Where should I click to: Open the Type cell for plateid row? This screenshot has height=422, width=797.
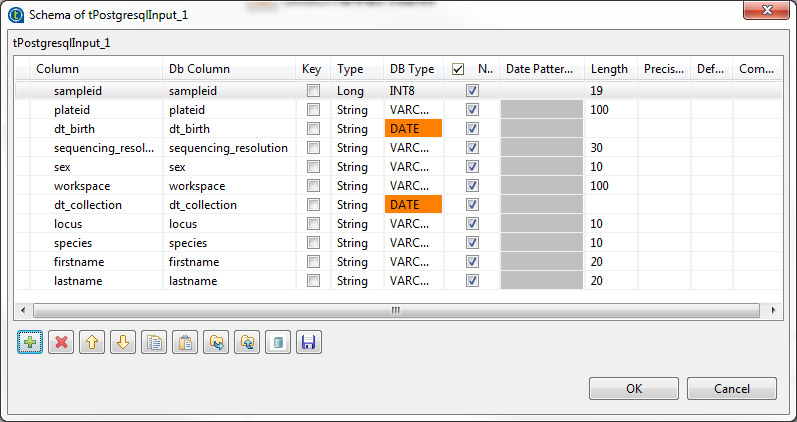point(357,110)
